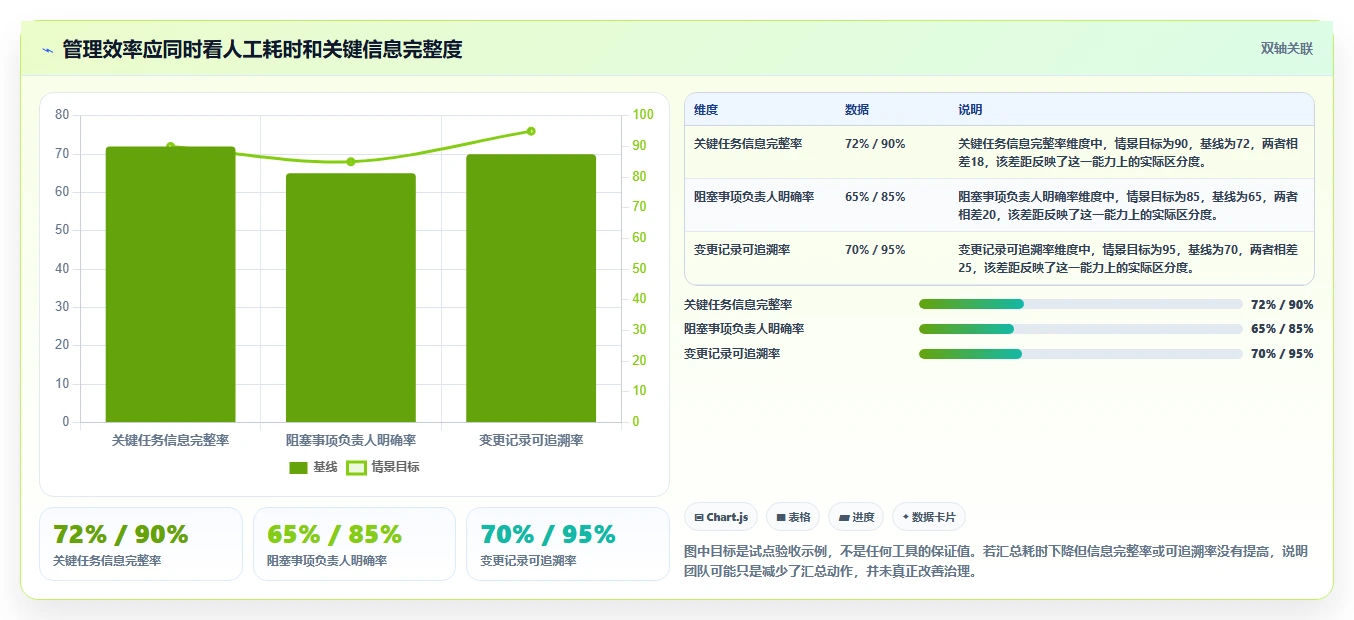
Task: Click x-axis label 变更记录可追溯率 under chart
Action: click(x=531, y=440)
